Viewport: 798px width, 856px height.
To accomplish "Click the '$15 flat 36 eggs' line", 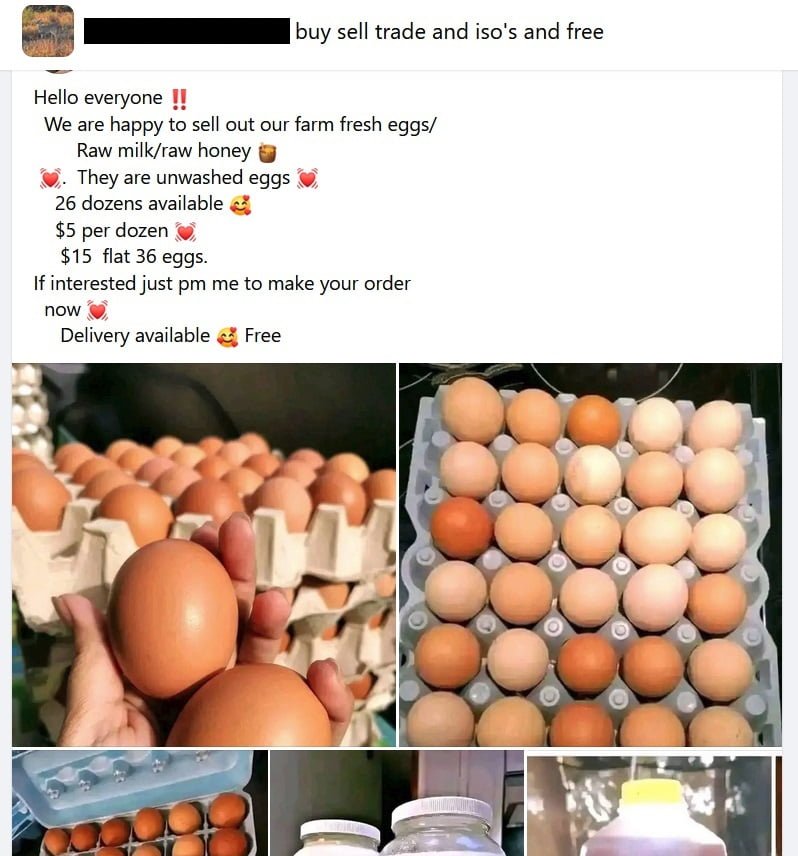I will (x=134, y=257).
